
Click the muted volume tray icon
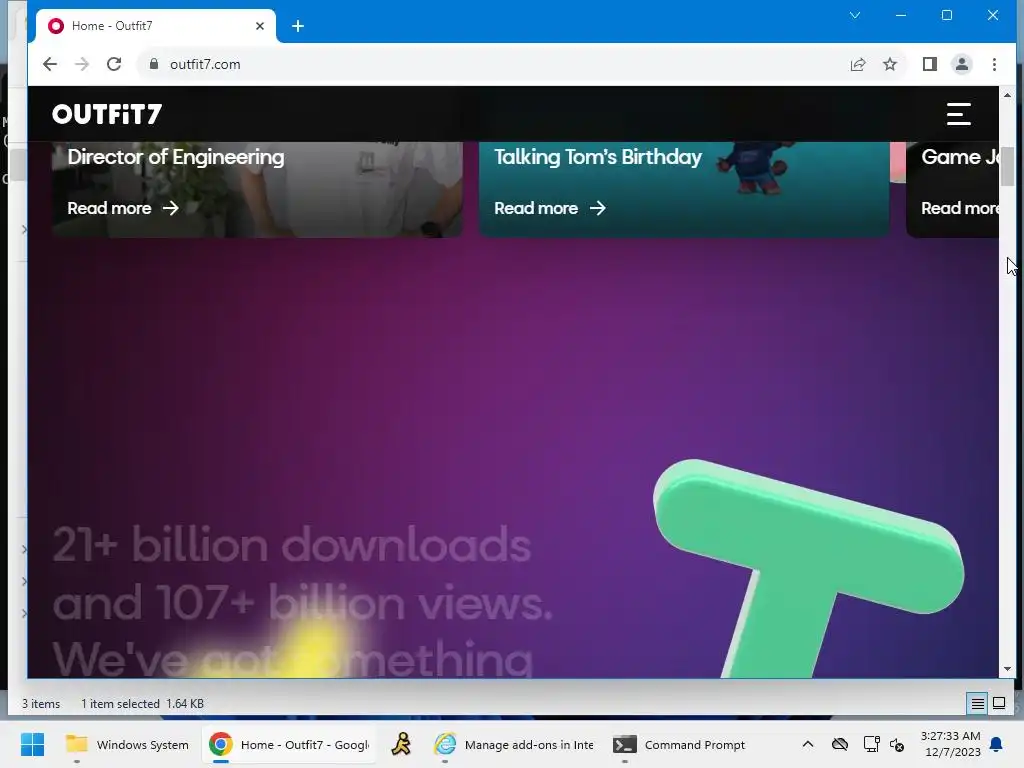point(897,744)
